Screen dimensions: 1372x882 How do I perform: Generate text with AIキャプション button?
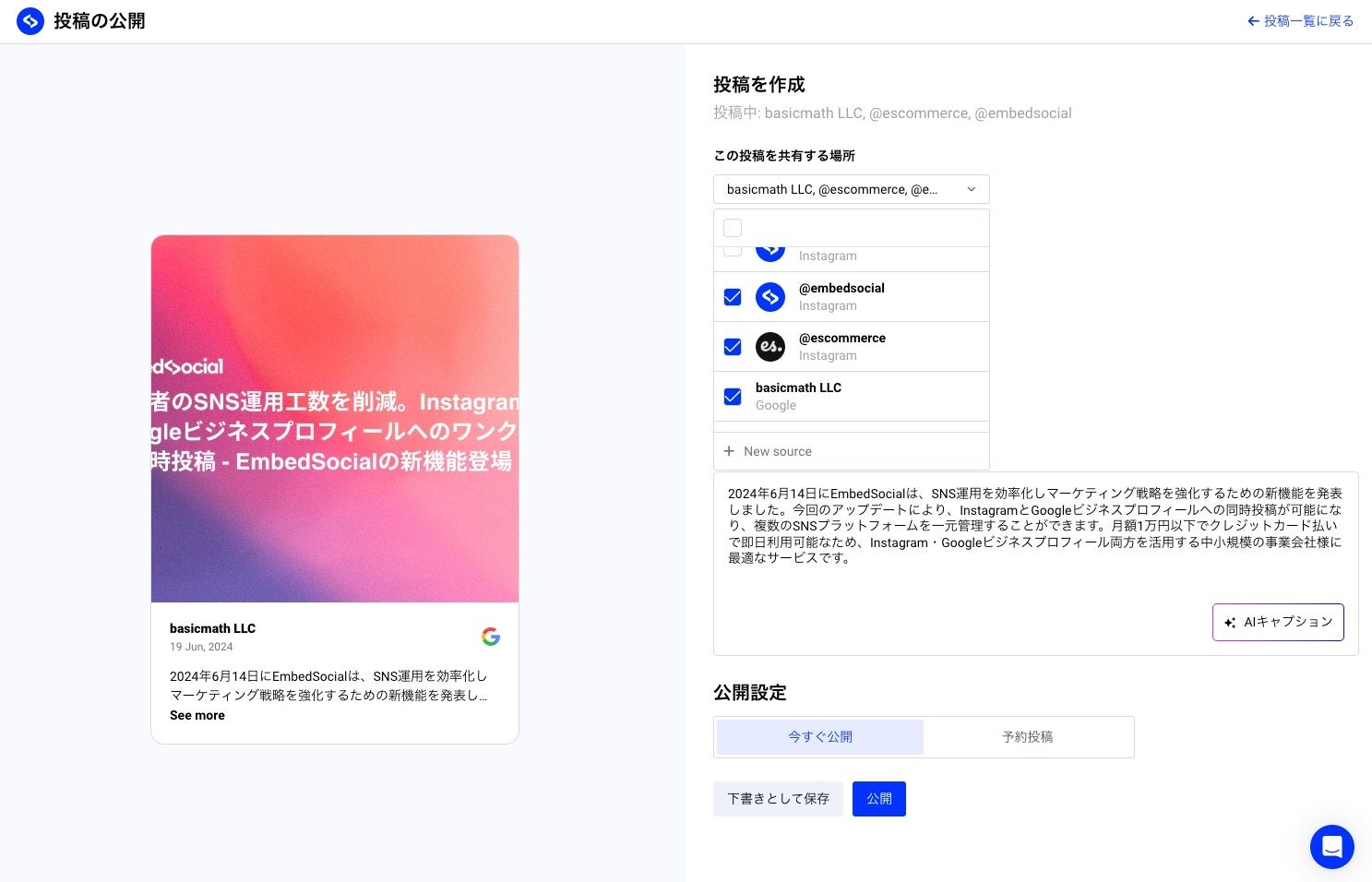pos(1278,622)
